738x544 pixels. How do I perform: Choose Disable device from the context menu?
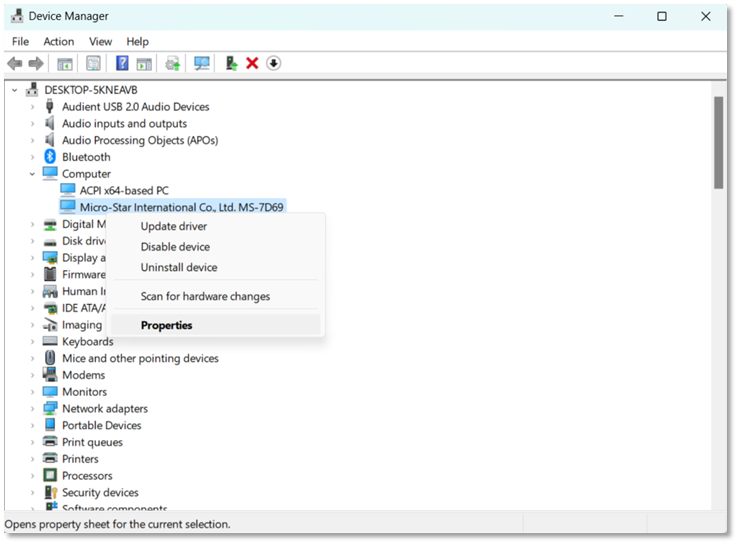(x=216, y=247)
